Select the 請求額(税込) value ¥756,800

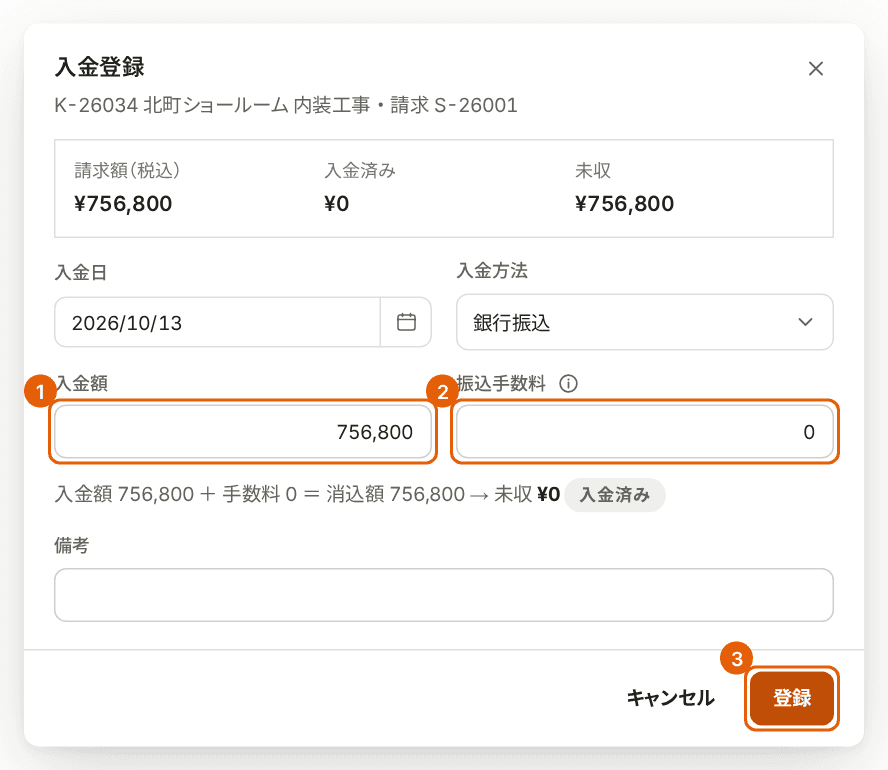[123, 204]
